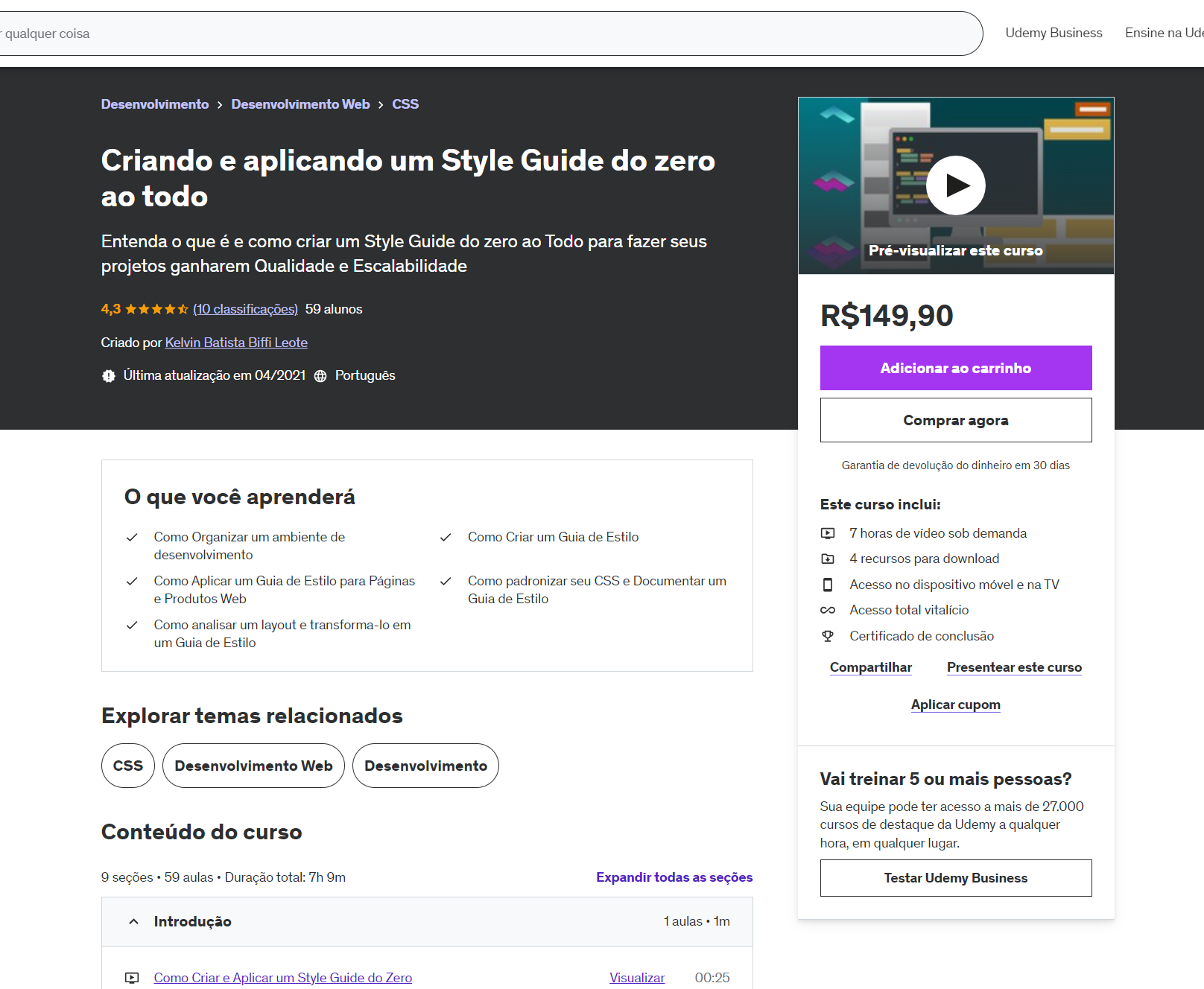This screenshot has width=1204, height=989.
Task: Open the 10 classificações ratings link
Action: (245, 309)
